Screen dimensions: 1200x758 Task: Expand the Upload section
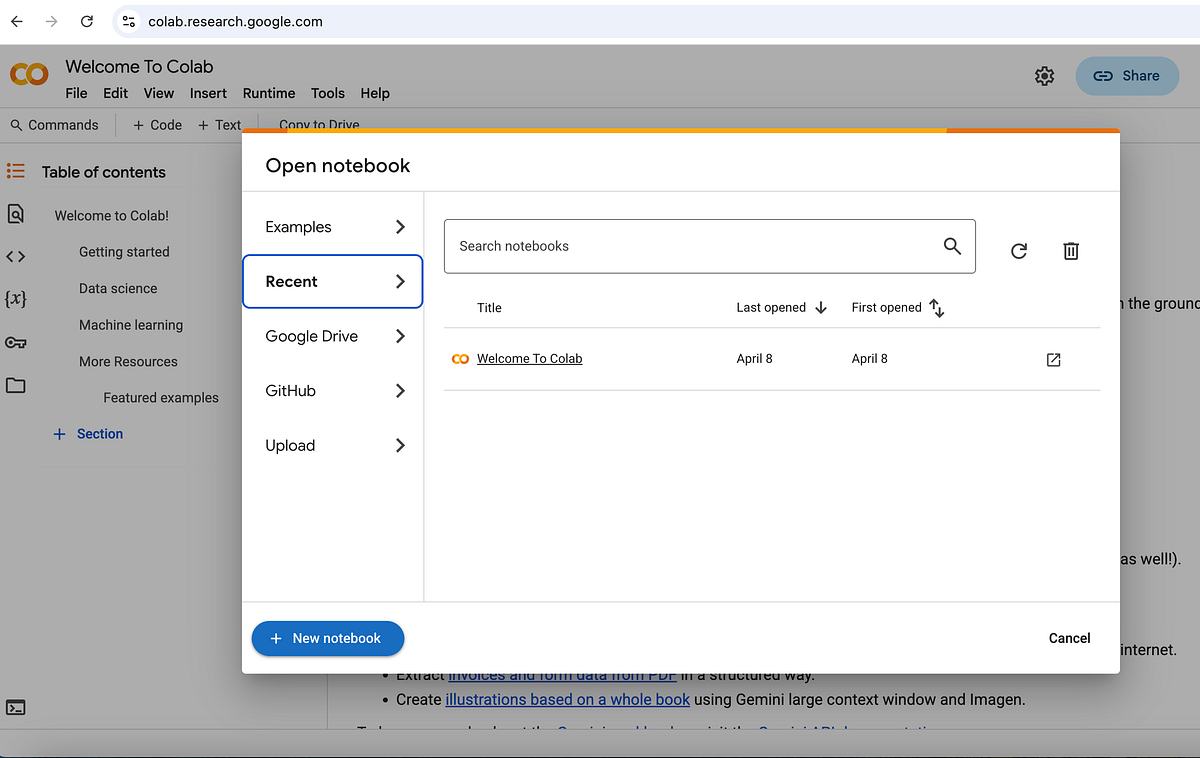[x=332, y=445]
